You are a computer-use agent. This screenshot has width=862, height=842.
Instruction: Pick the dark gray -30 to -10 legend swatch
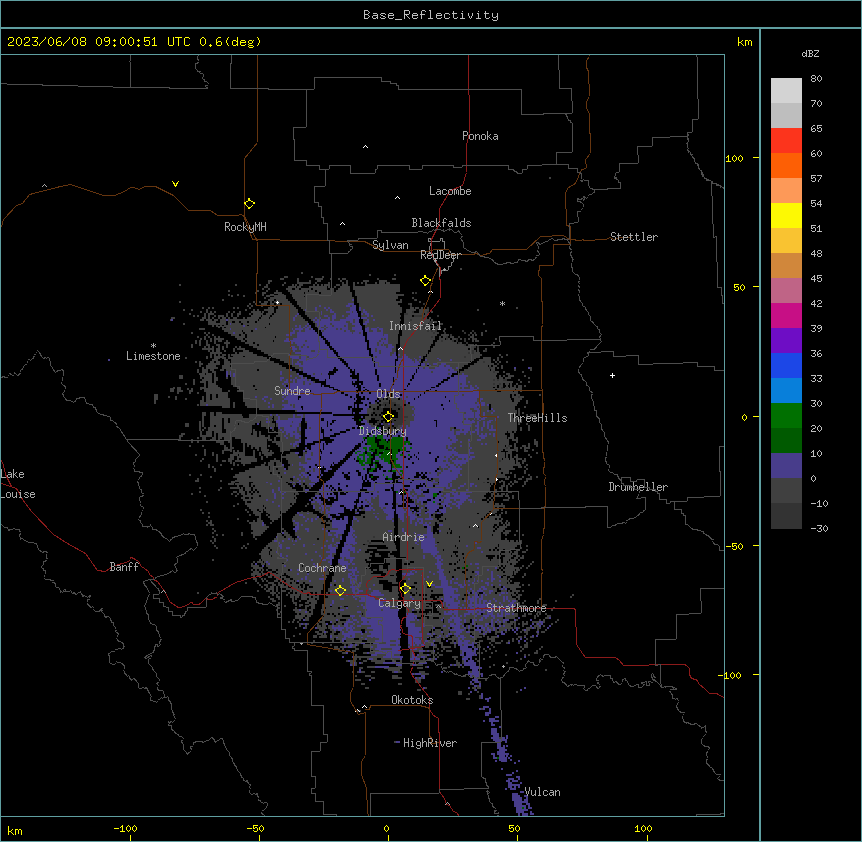(x=786, y=516)
